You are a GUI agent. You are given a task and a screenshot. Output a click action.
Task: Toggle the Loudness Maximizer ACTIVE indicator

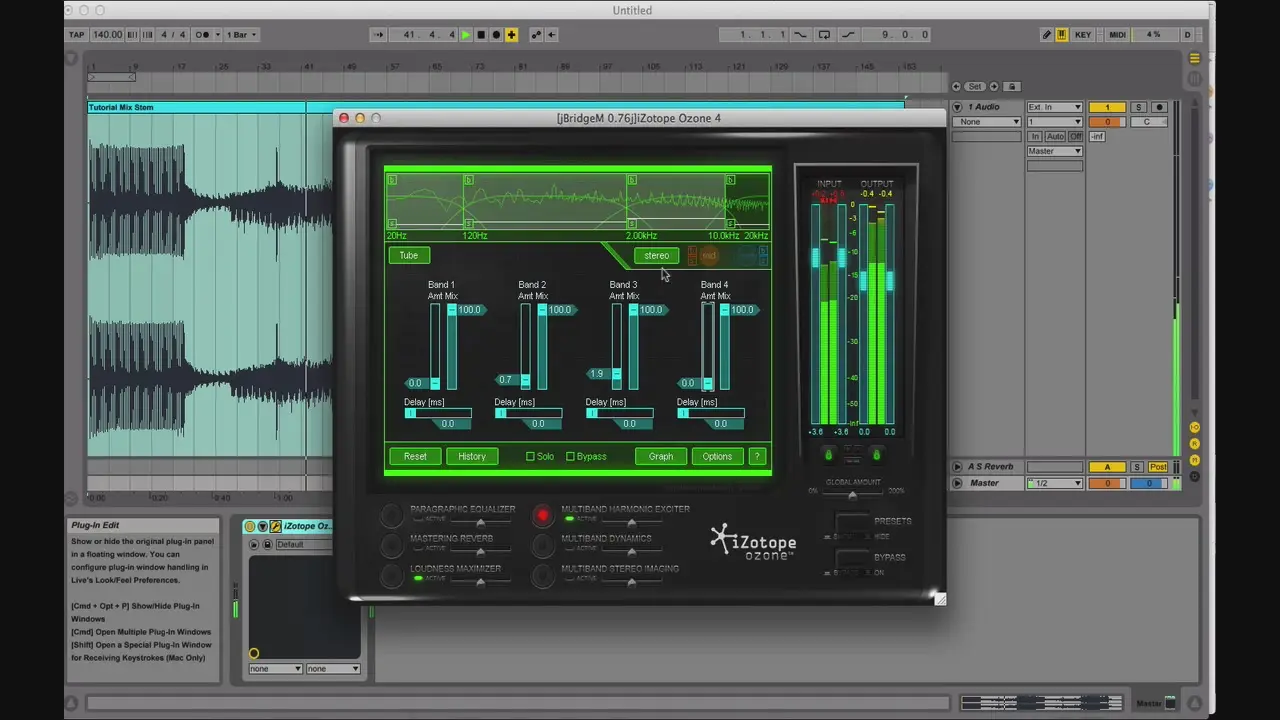point(418,578)
